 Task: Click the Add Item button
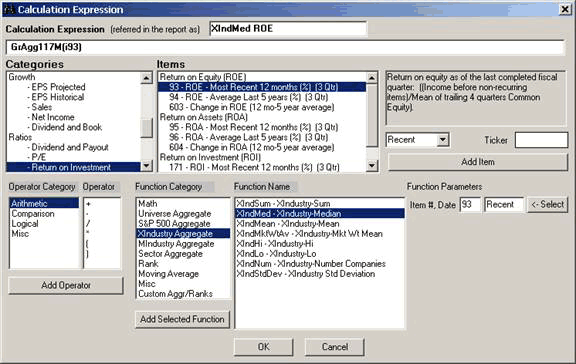pyautogui.click(x=478, y=162)
